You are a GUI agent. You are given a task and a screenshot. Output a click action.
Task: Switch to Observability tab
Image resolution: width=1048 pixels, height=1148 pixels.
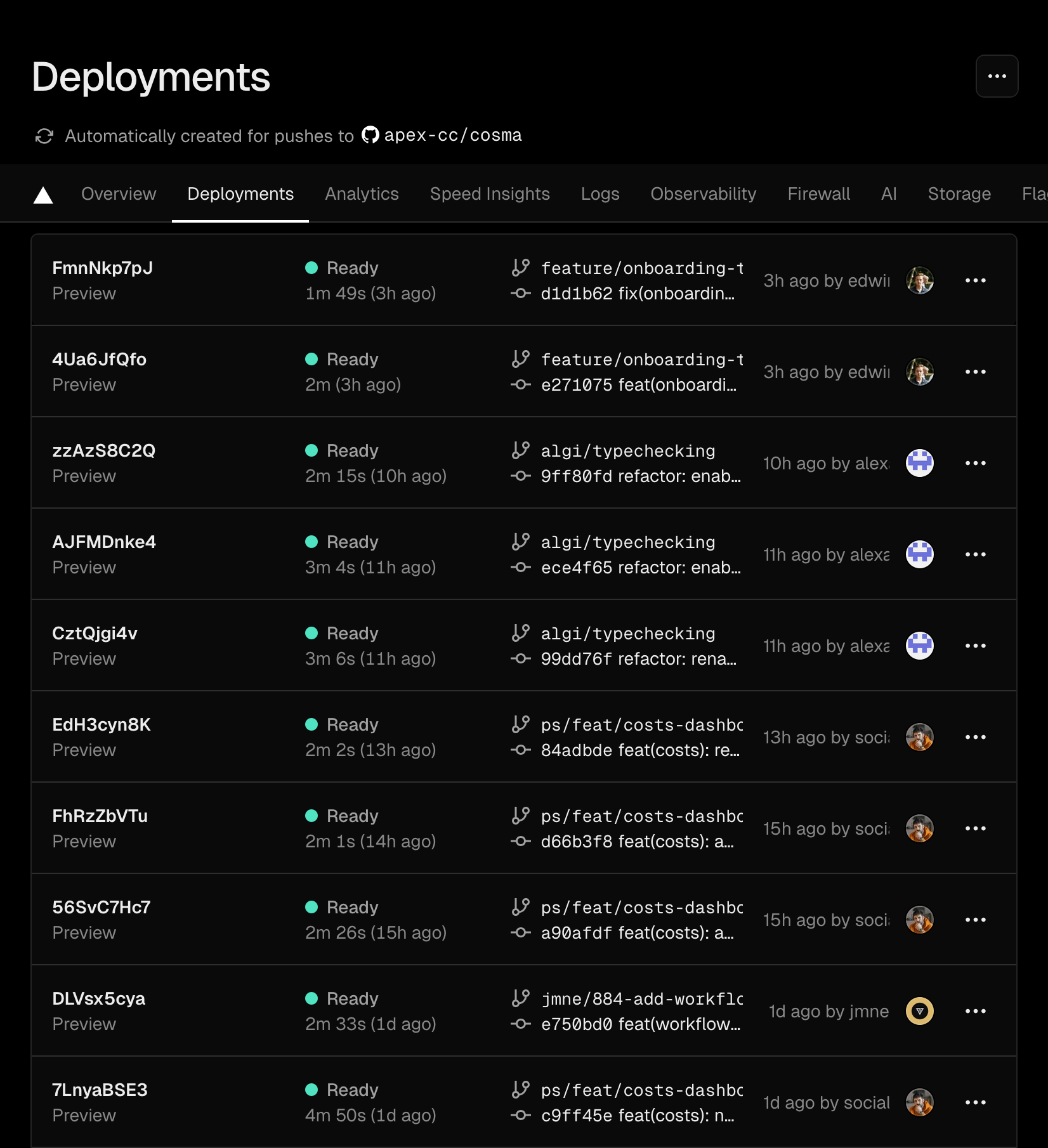pyautogui.click(x=704, y=194)
